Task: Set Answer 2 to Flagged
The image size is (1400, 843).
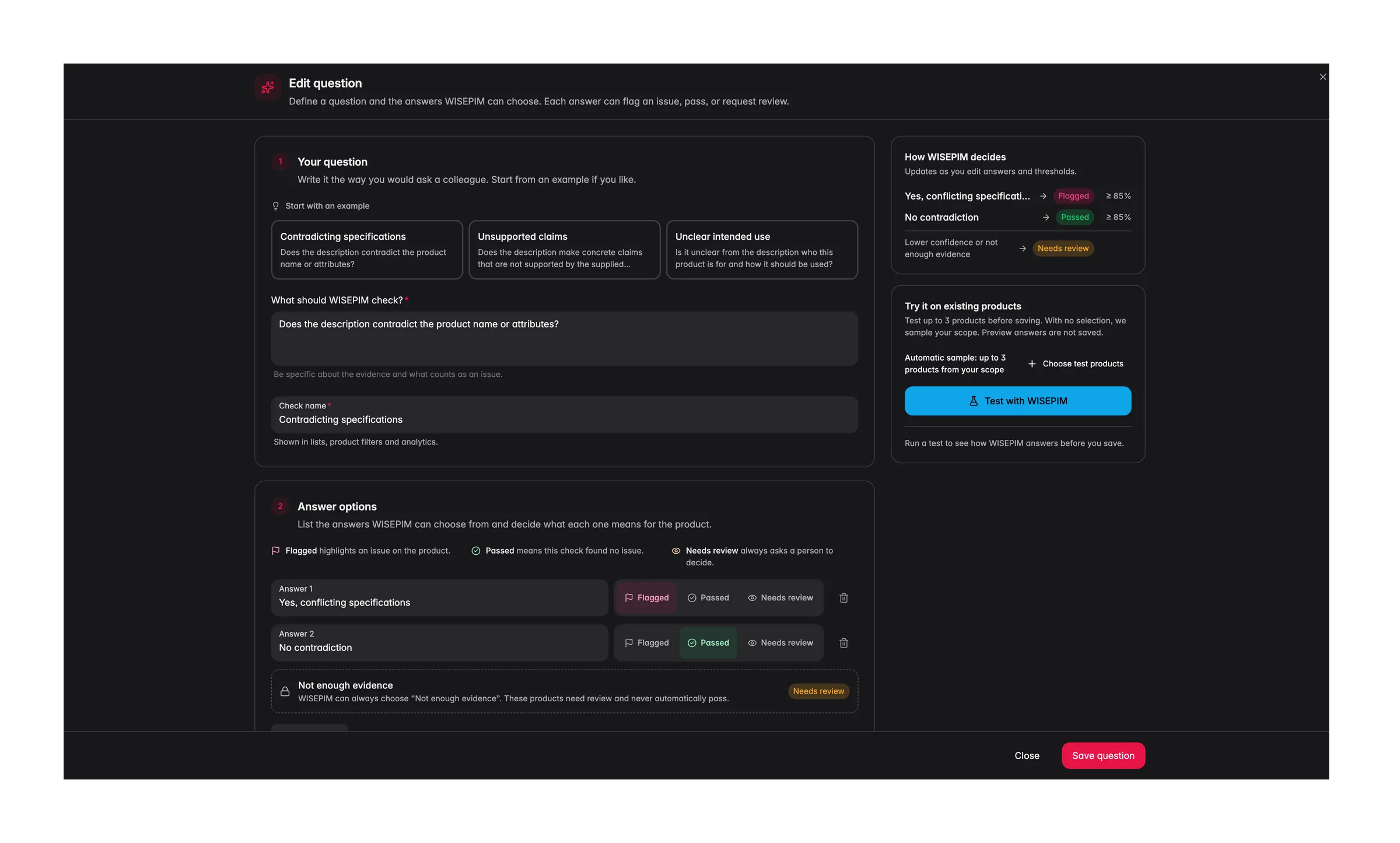Action: coord(646,642)
